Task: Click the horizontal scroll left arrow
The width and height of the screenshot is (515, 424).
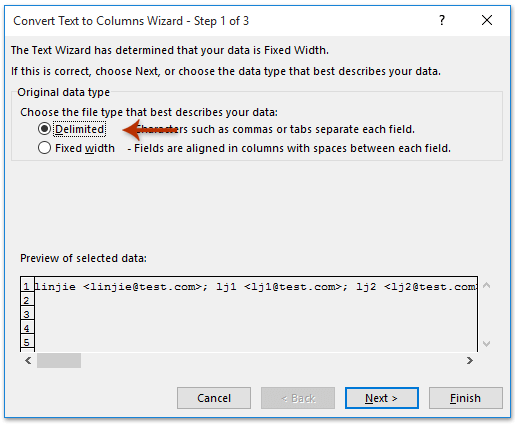Action: (28, 360)
